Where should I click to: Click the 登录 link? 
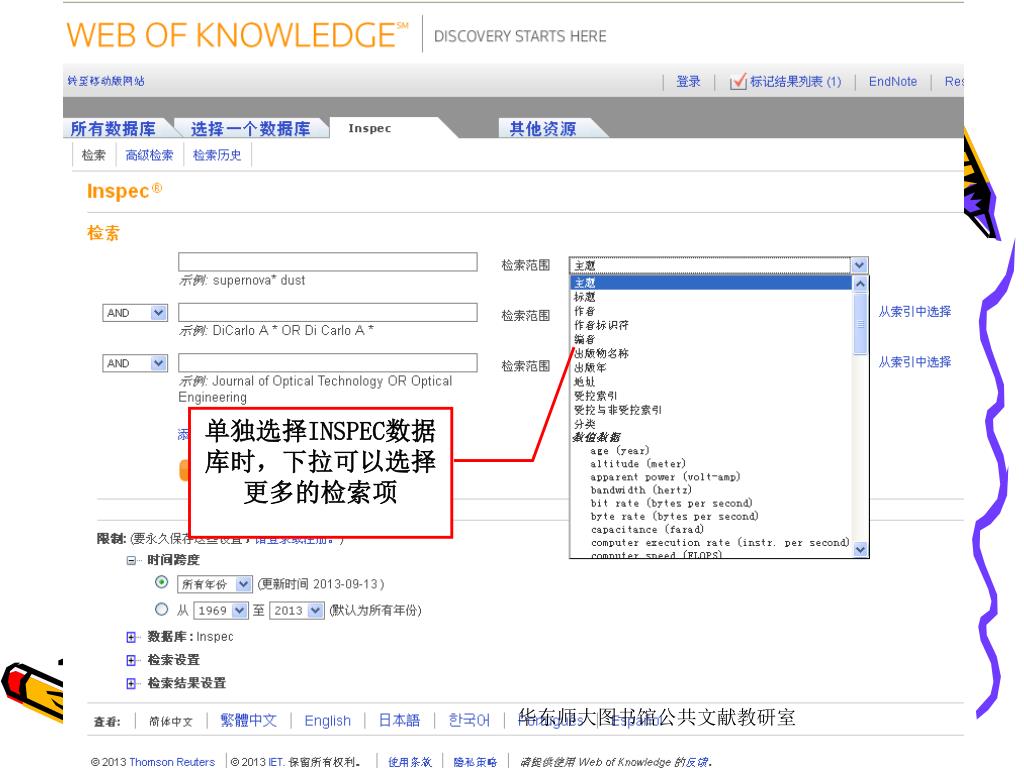click(x=688, y=82)
